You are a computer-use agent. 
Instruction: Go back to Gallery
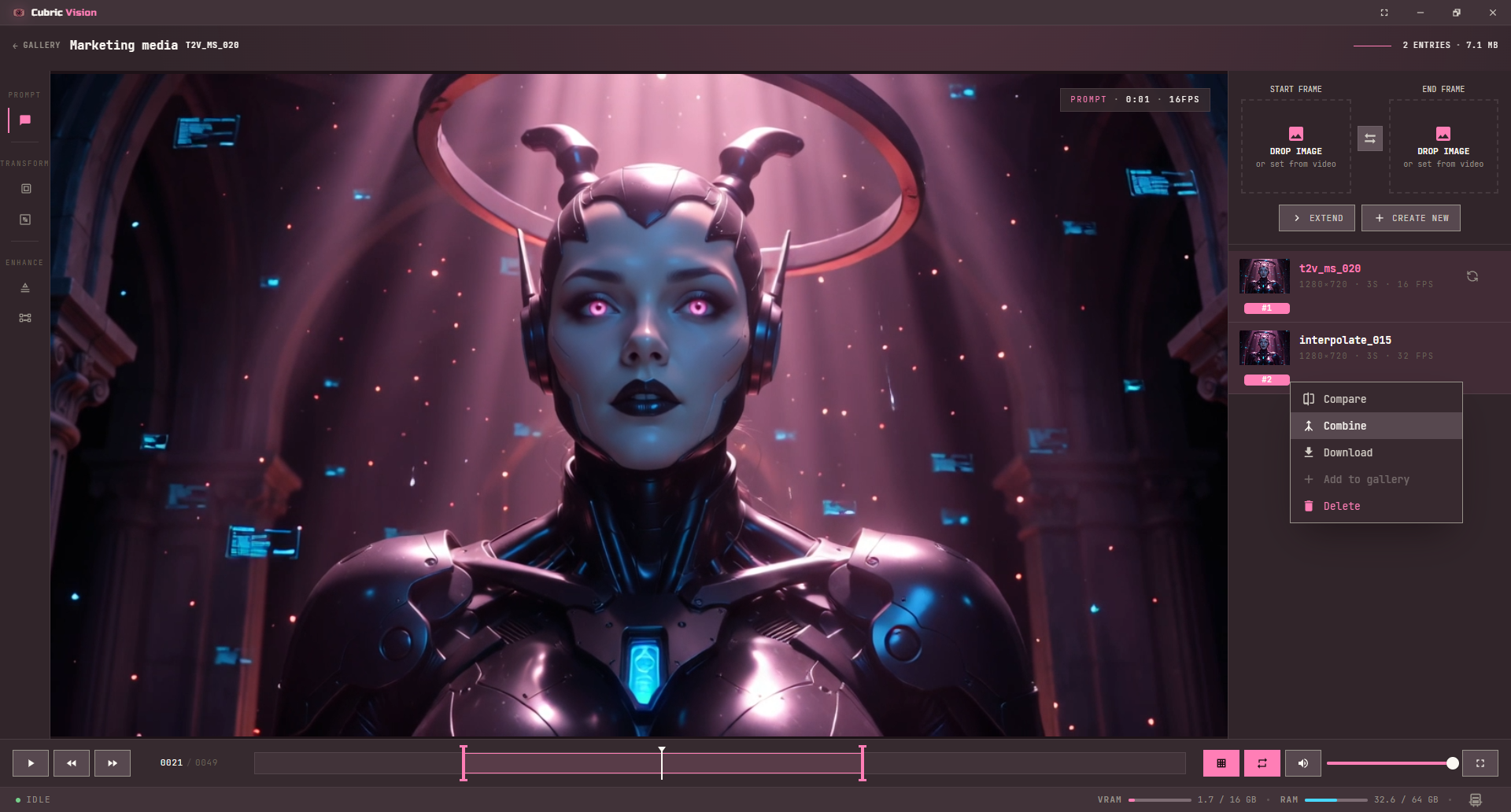coord(36,46)
